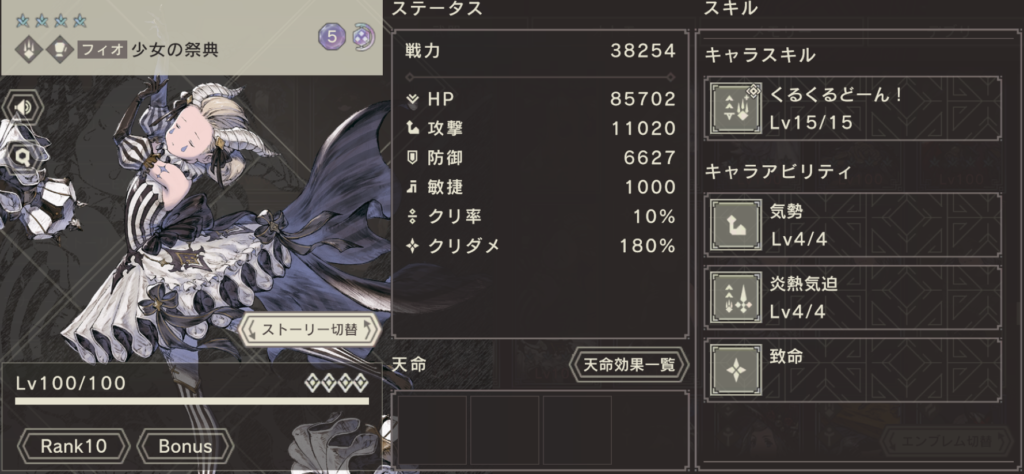Tap the purple number 5 badge
The image size is (1024, 474).
tap(332, 37)
